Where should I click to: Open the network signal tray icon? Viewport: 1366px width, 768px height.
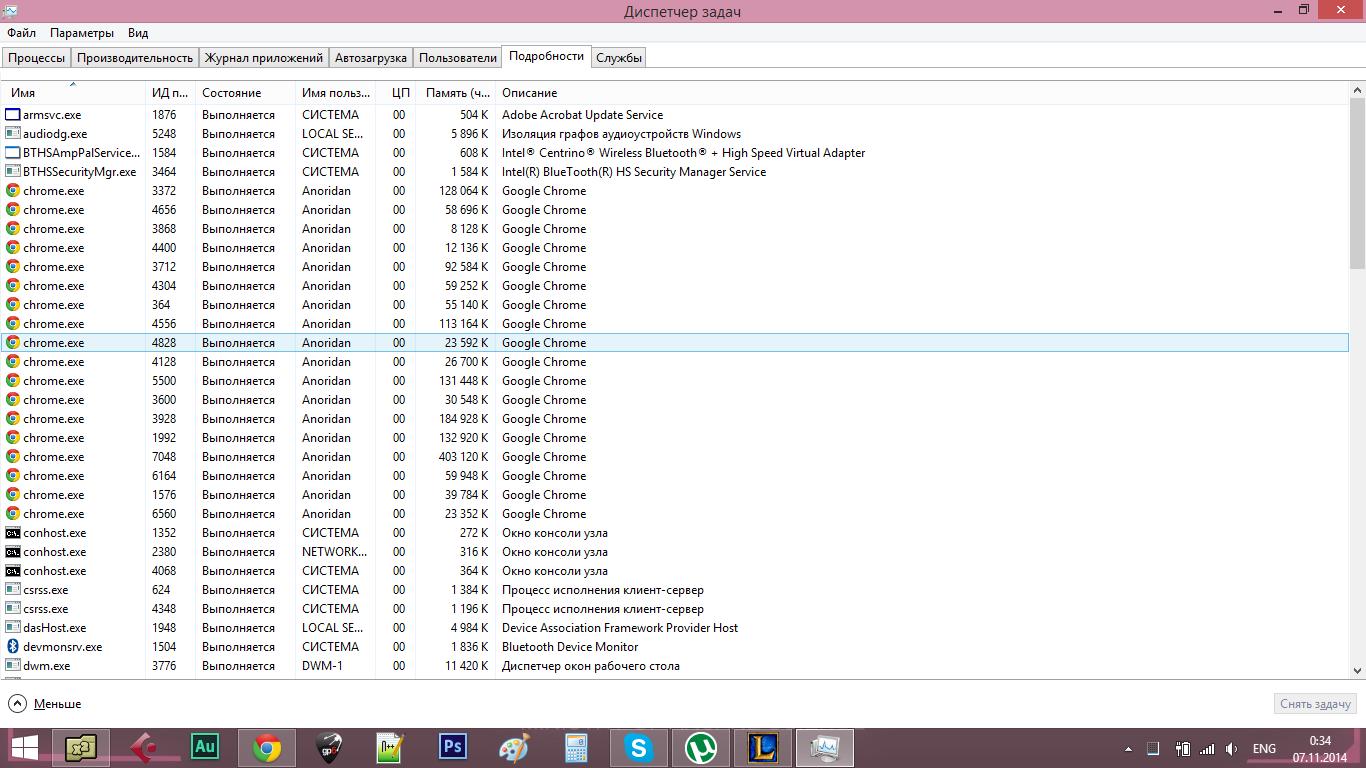point(1207,749)
